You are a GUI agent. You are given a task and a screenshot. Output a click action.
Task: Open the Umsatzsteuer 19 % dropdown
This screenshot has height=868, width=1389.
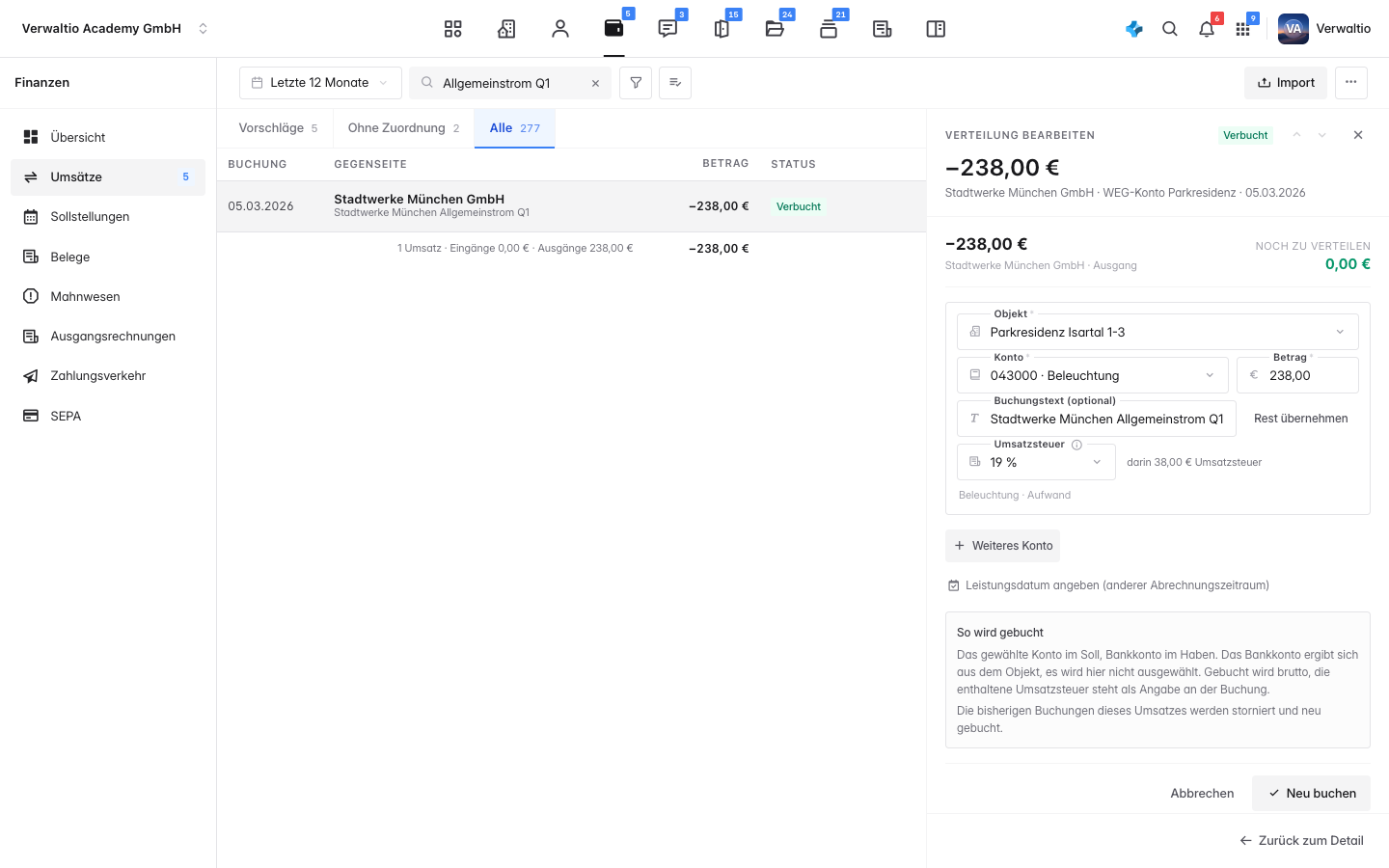tap(1036, 462)
